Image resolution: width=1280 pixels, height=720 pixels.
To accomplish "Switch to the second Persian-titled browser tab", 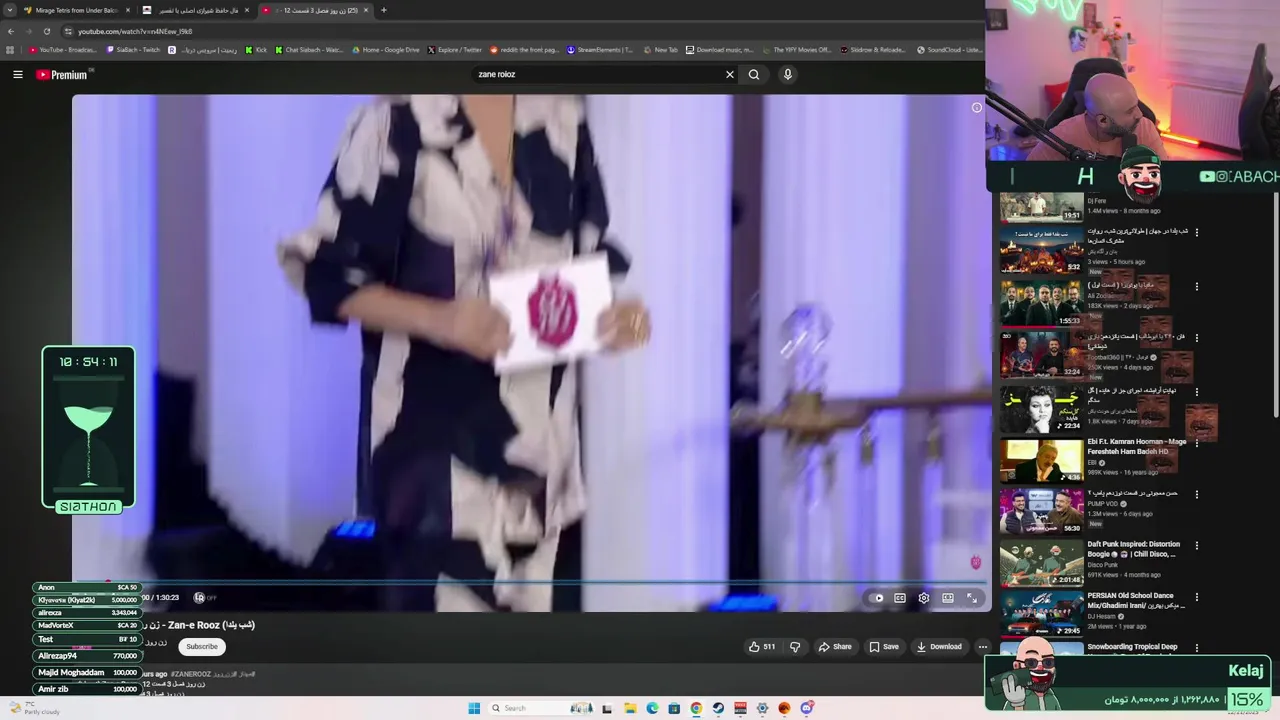I will click(x=196, y=10).
